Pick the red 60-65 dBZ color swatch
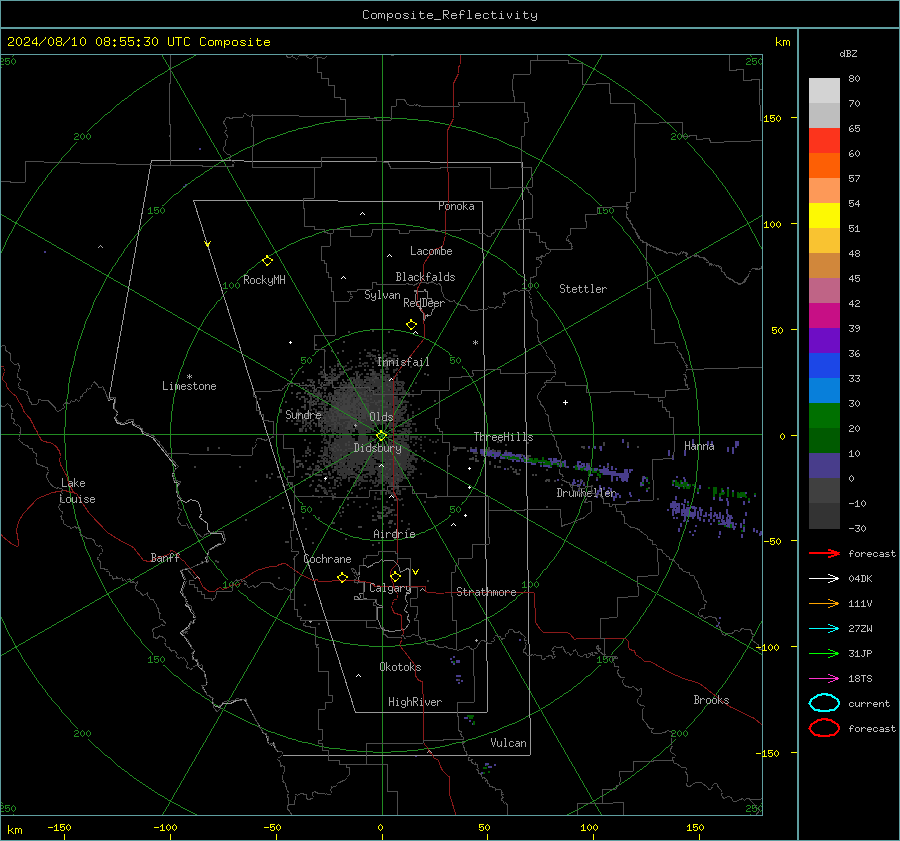Viewport: 900px width, 841px height. click(x=824, y=141)
